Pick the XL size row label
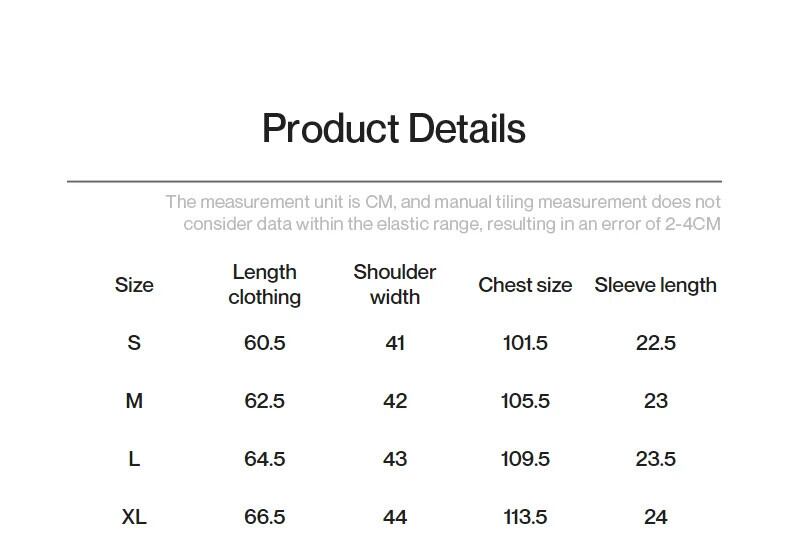The height and width of the screenshot is (545, 790). pyautogui.click(x=134, y=517)
